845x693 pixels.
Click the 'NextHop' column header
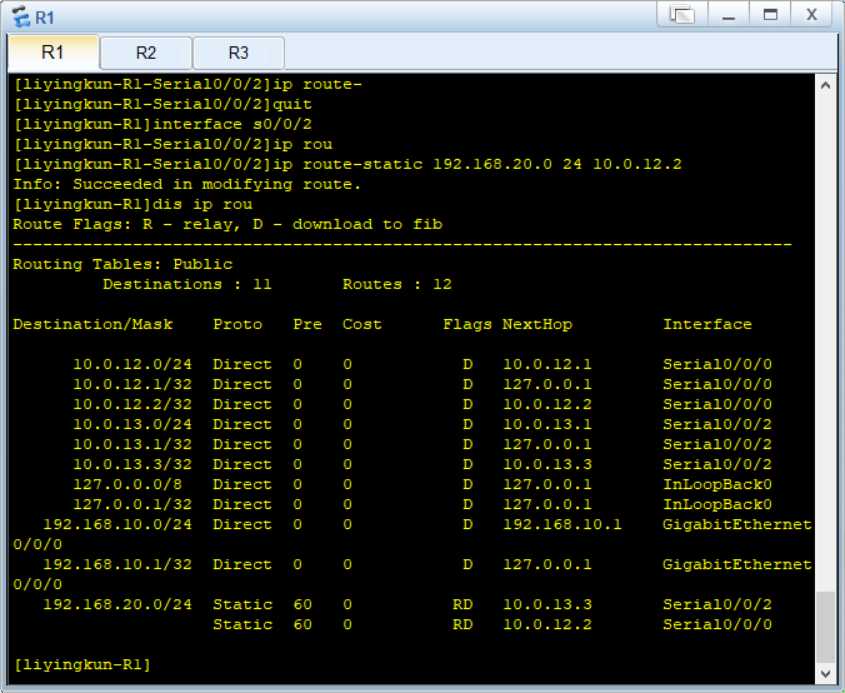(537, 324)
